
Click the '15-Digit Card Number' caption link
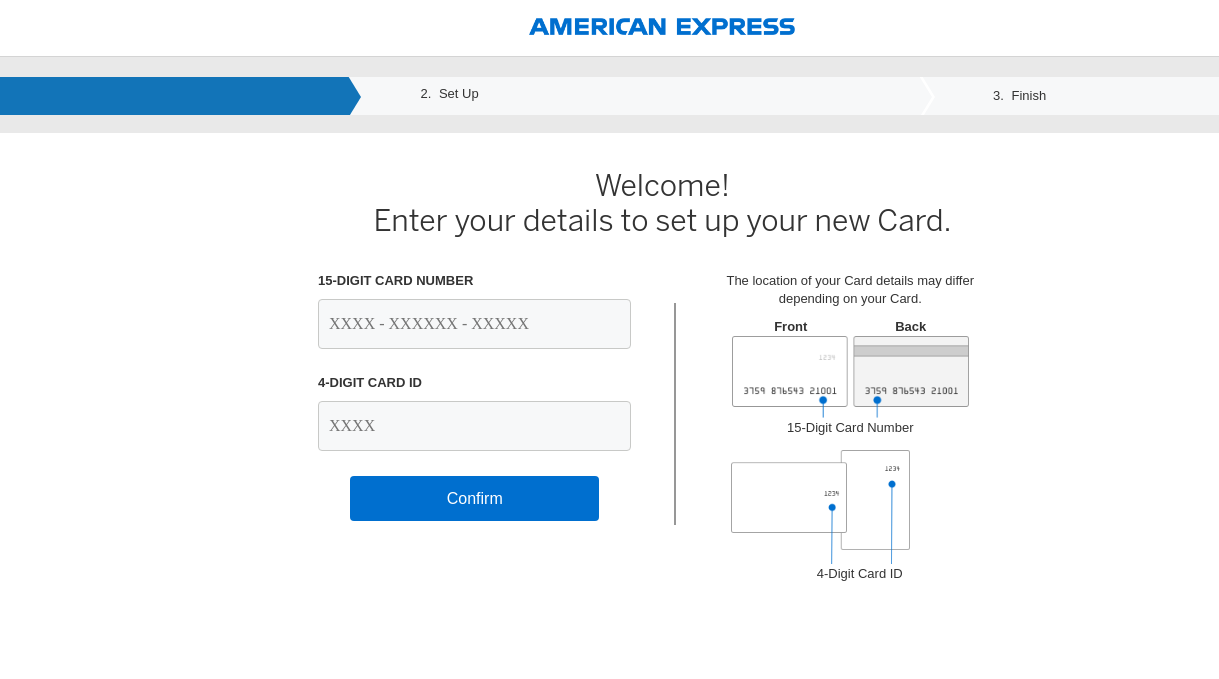tap(849, 427)
